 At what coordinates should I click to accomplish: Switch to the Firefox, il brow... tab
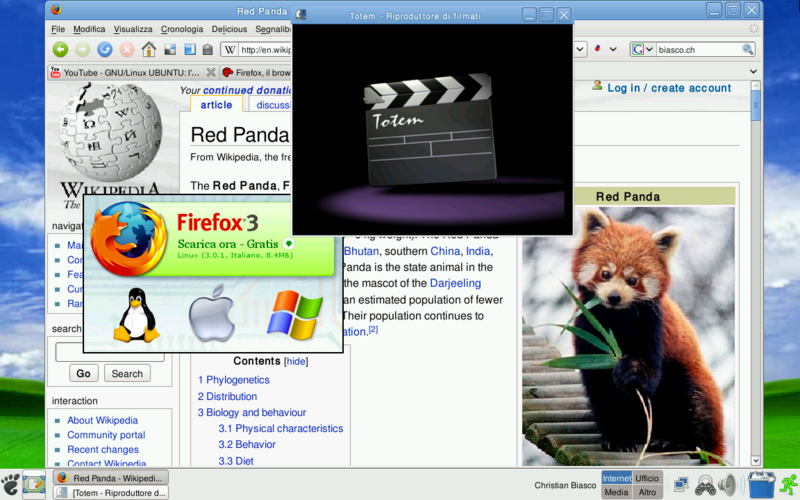click(256, 72)
